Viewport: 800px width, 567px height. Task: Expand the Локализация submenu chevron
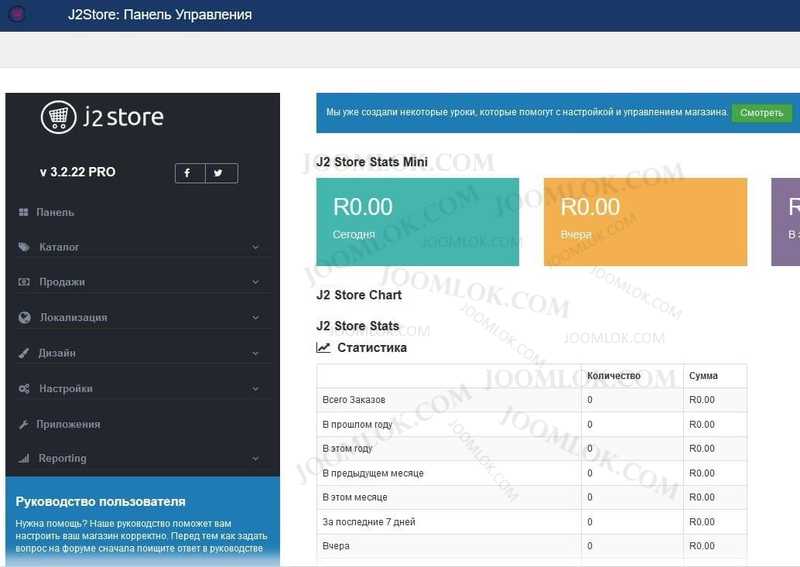point(255,317)
